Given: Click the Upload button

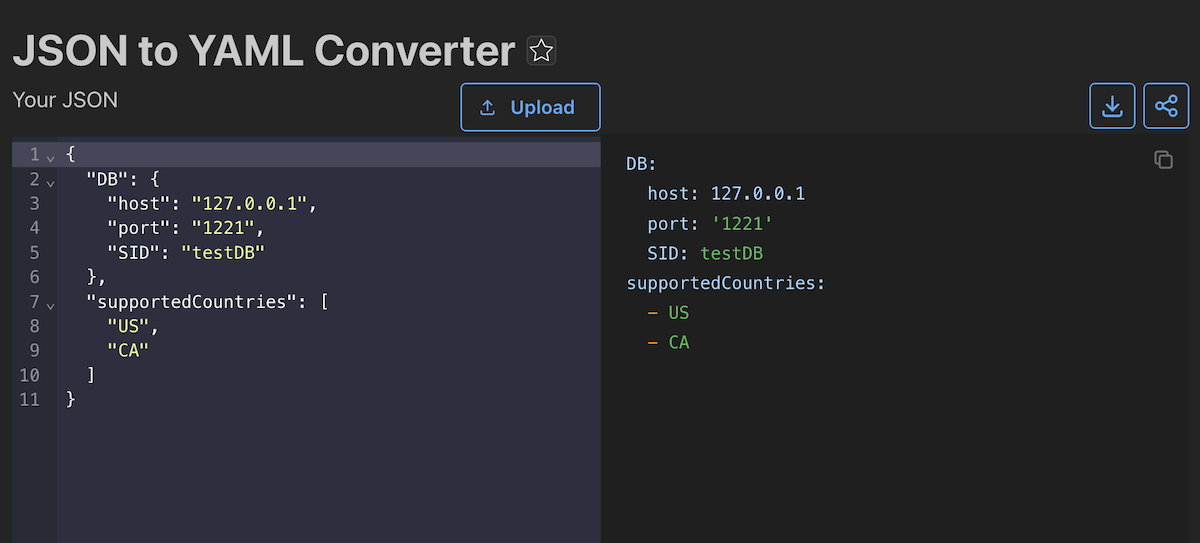Looking at the screenshot, I should (x=530, y=107).
